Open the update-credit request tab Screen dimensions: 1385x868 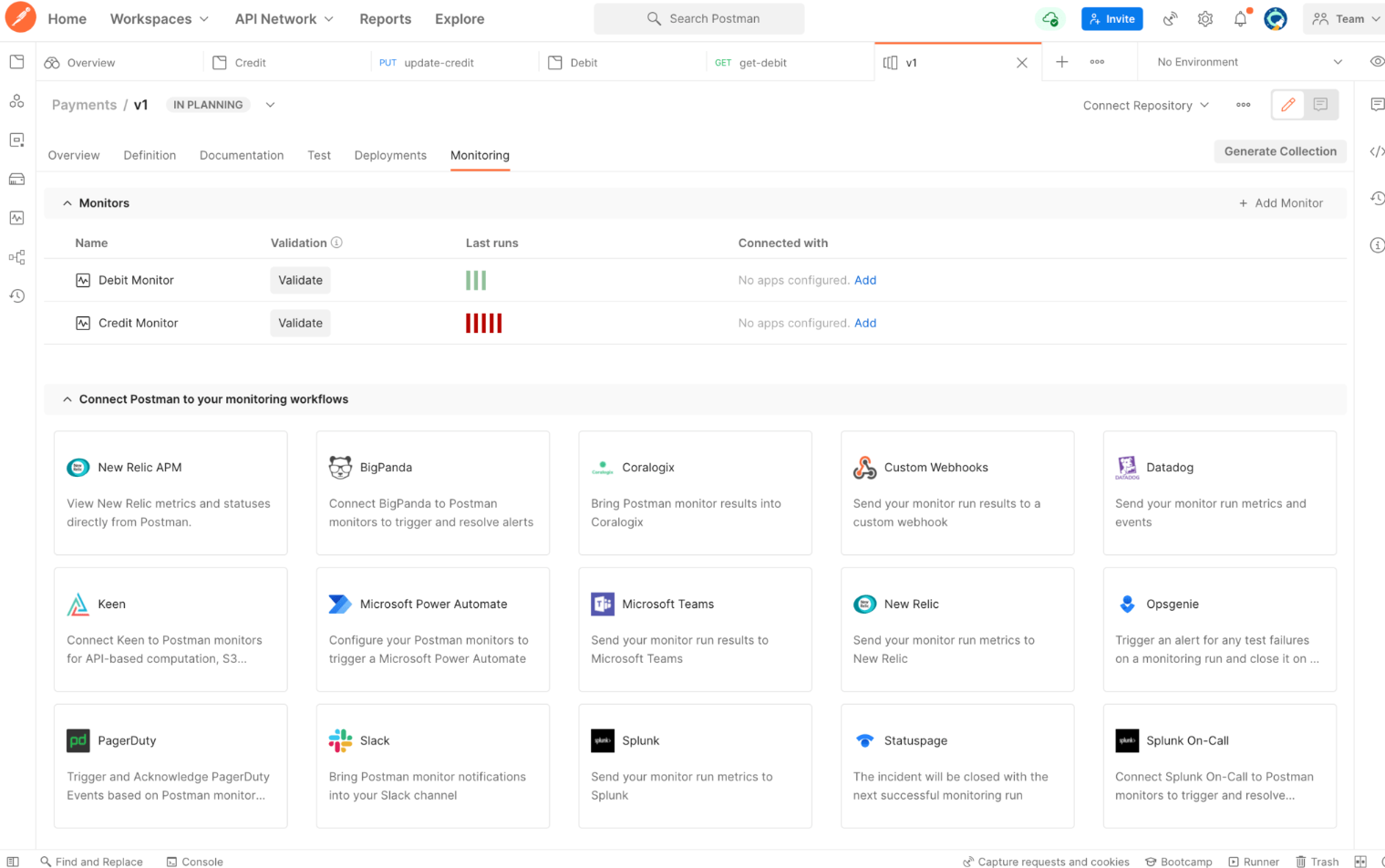[454, 62]
